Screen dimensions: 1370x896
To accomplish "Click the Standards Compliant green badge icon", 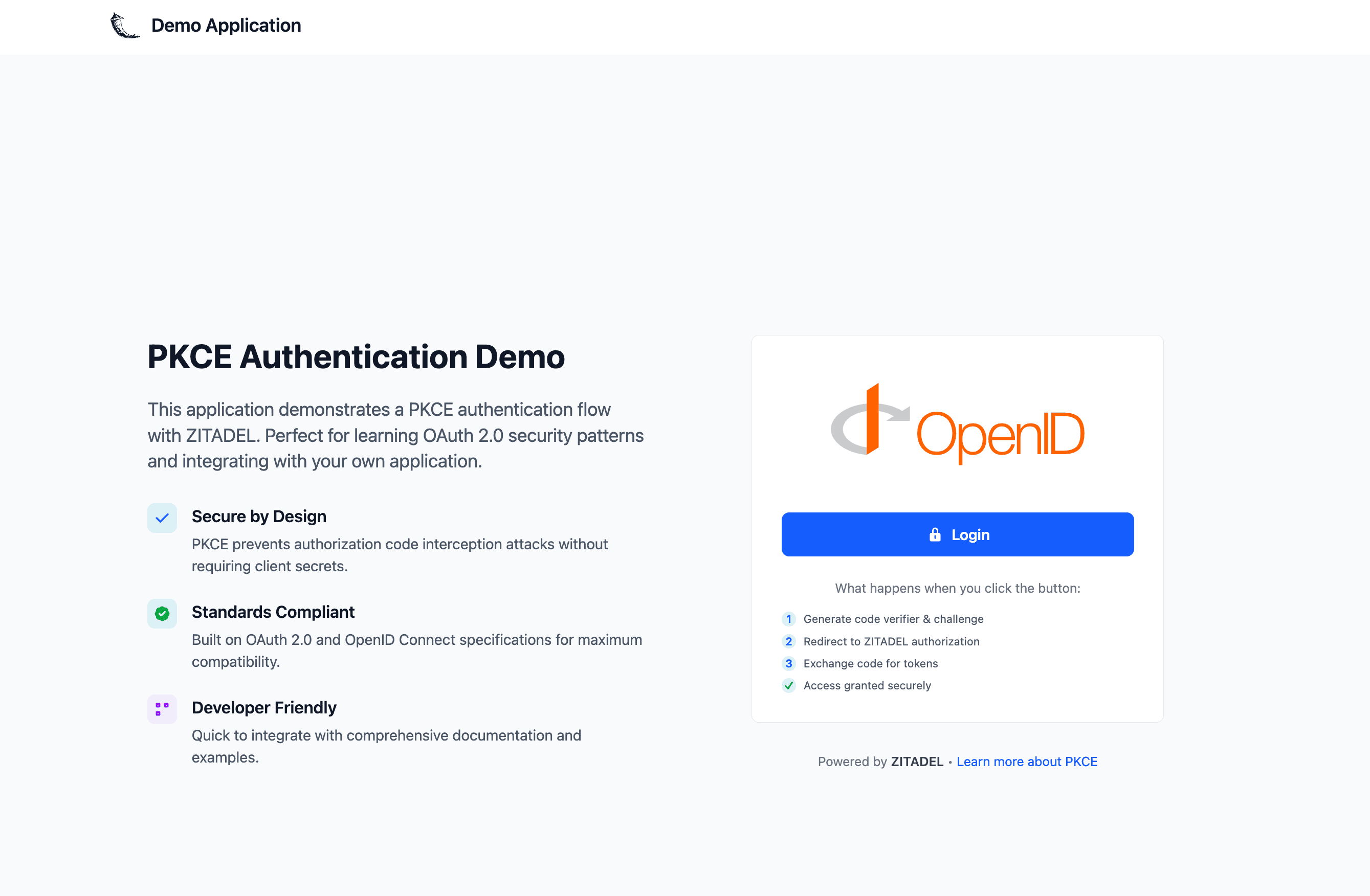I will (162, 614).
